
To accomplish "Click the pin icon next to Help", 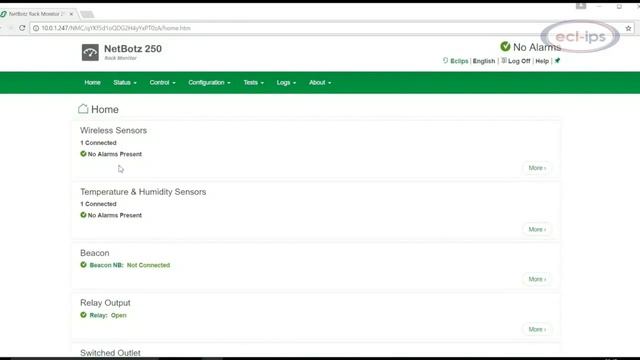I will tap(557, 61).
